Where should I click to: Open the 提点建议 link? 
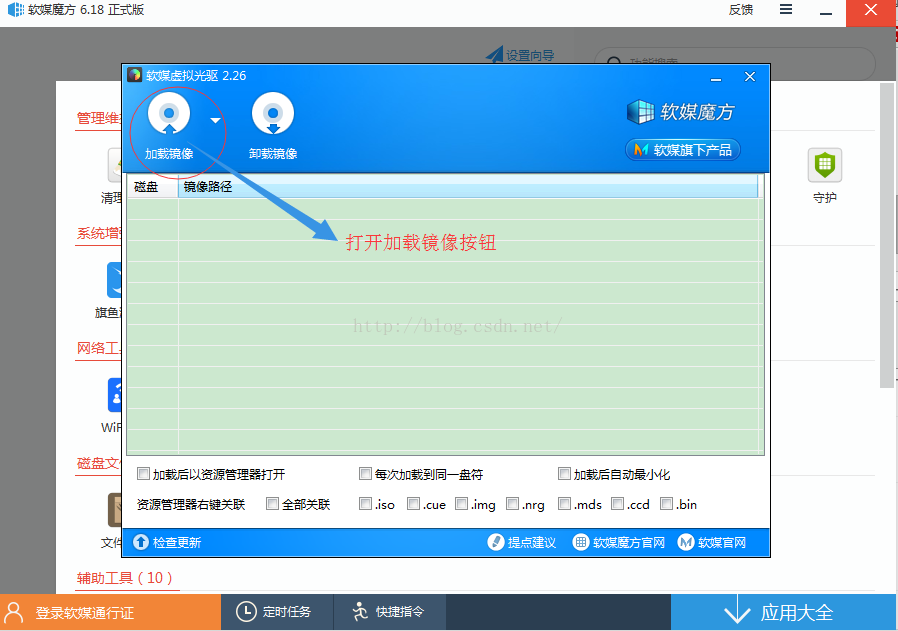click(x=531, y=542)
